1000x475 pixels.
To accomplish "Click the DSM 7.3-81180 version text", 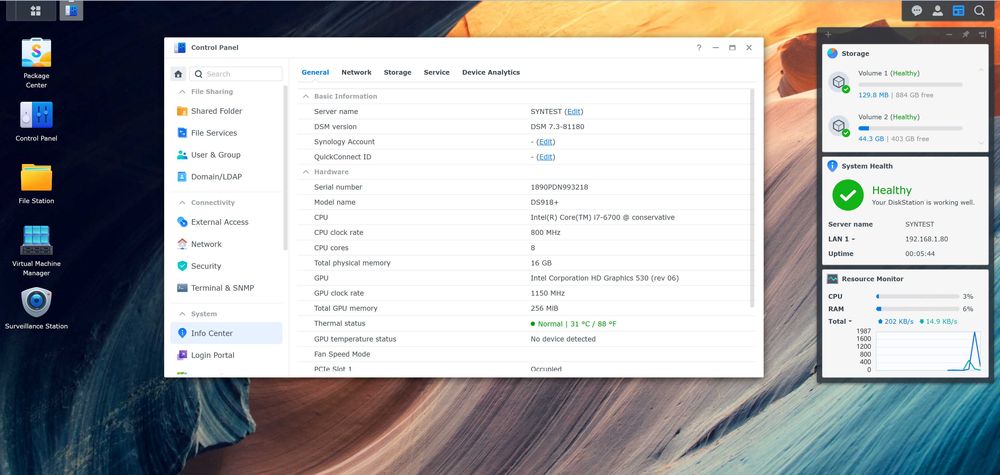I will (557, 127).
